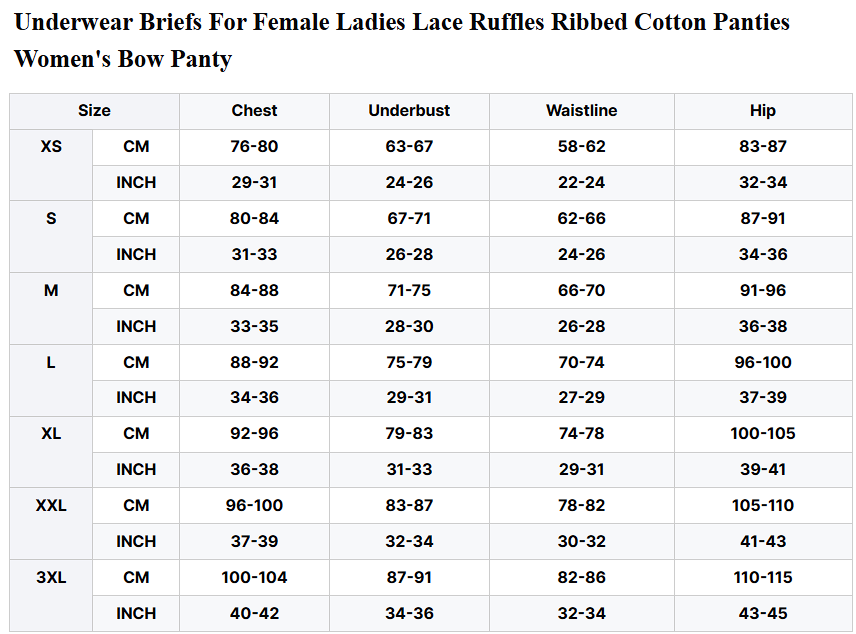Select the L size label cell
The height and width of the screenshot is (634, 856).
point(51,363)
